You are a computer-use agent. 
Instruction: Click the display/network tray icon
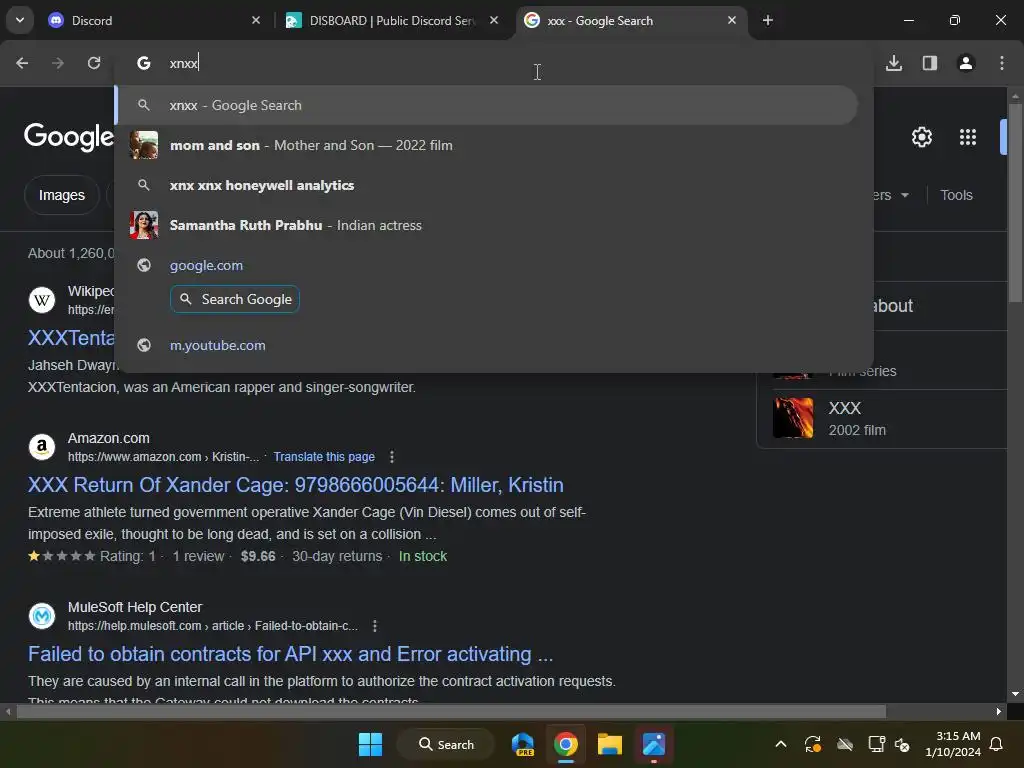click(x=876, y=744)
